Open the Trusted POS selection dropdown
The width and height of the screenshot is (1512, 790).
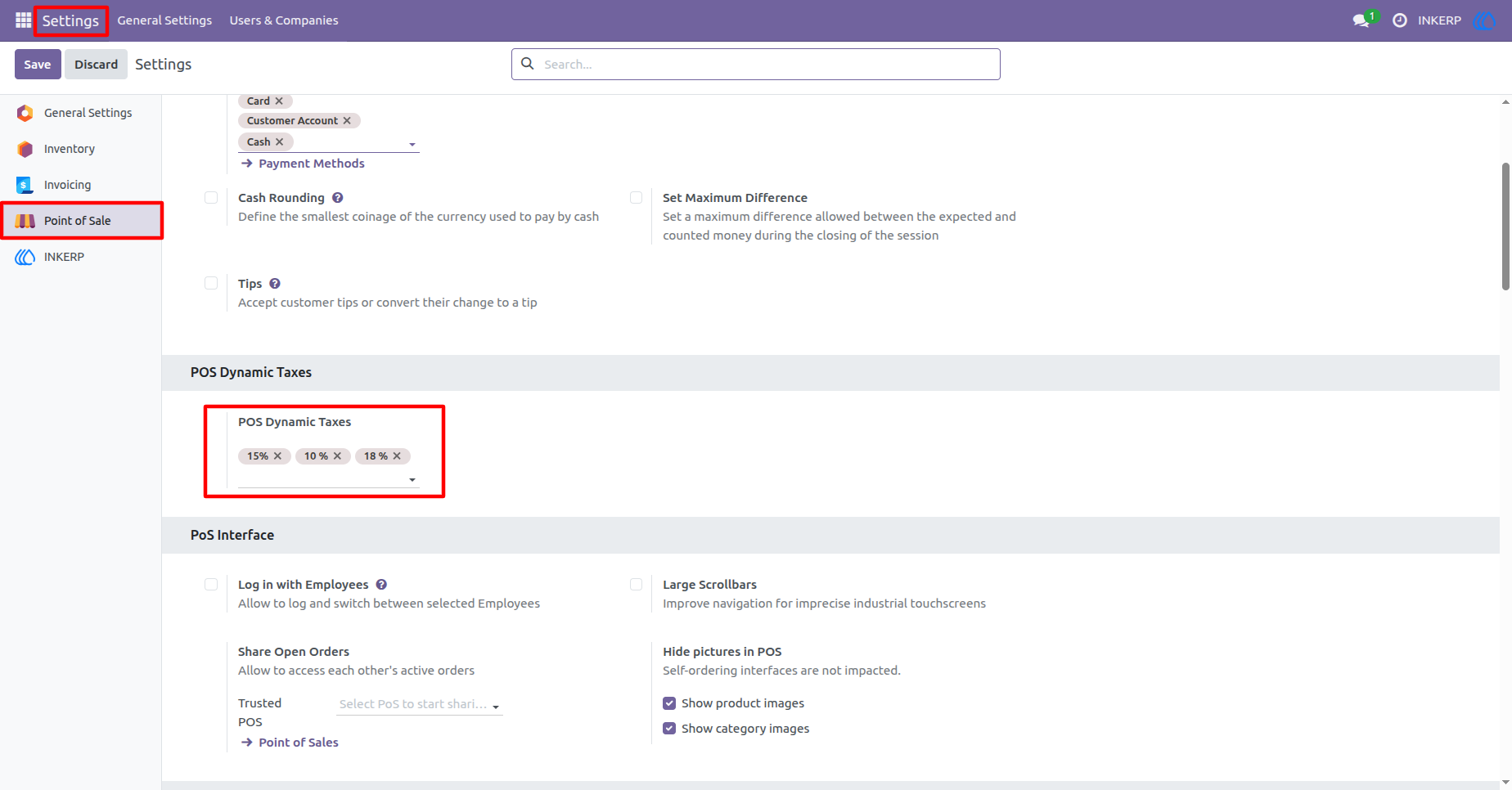[420, 704]
